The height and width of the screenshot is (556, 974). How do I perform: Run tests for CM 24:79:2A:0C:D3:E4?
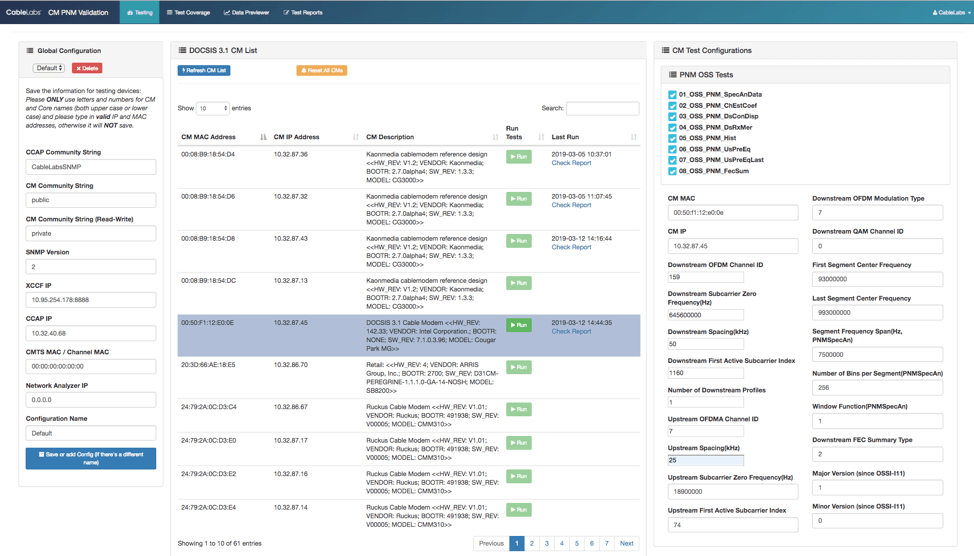coord(519,509)
